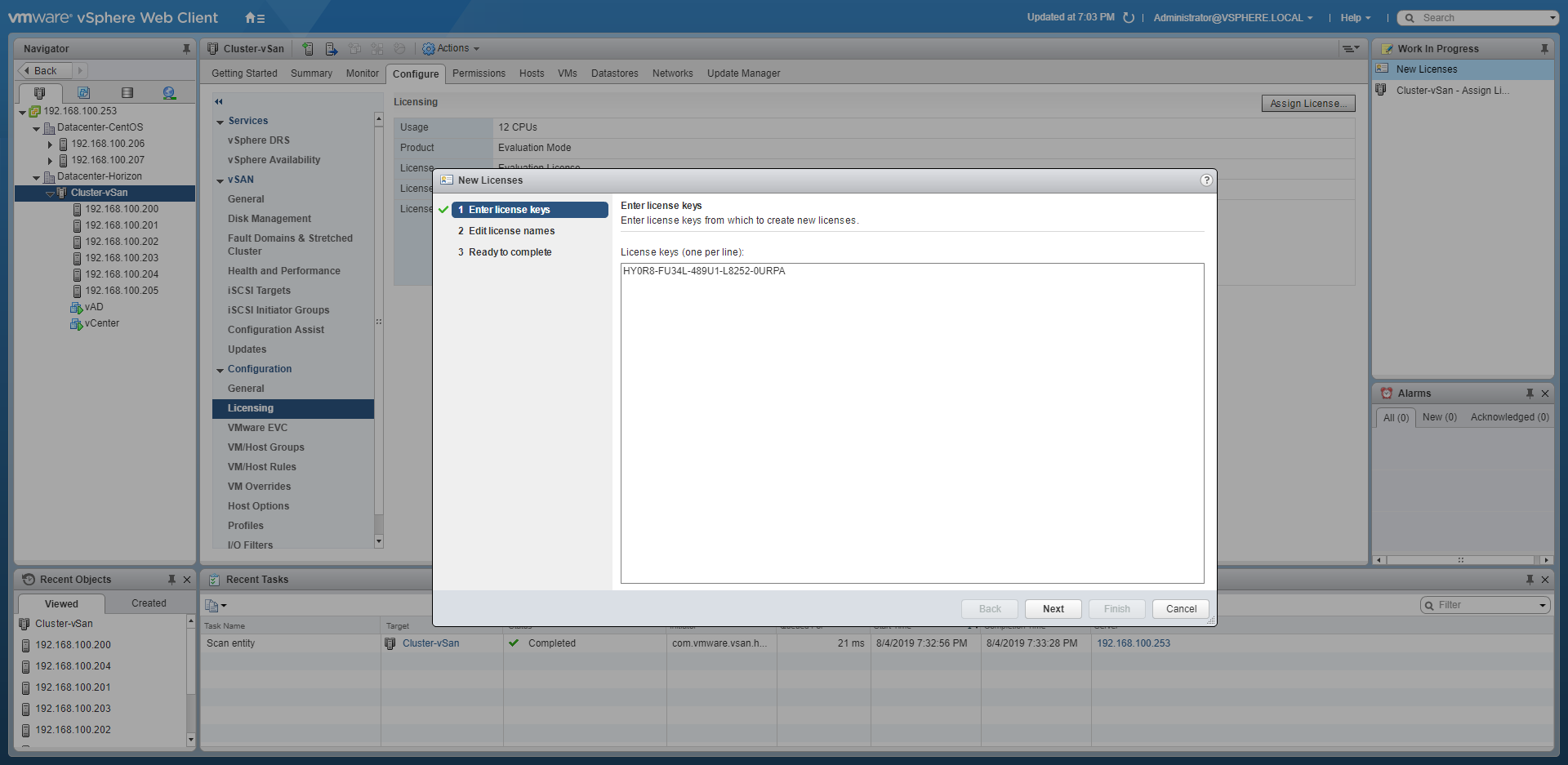
Task: Select the 192.168.100.203 host in the navigator tree
Action: (122, 258)
